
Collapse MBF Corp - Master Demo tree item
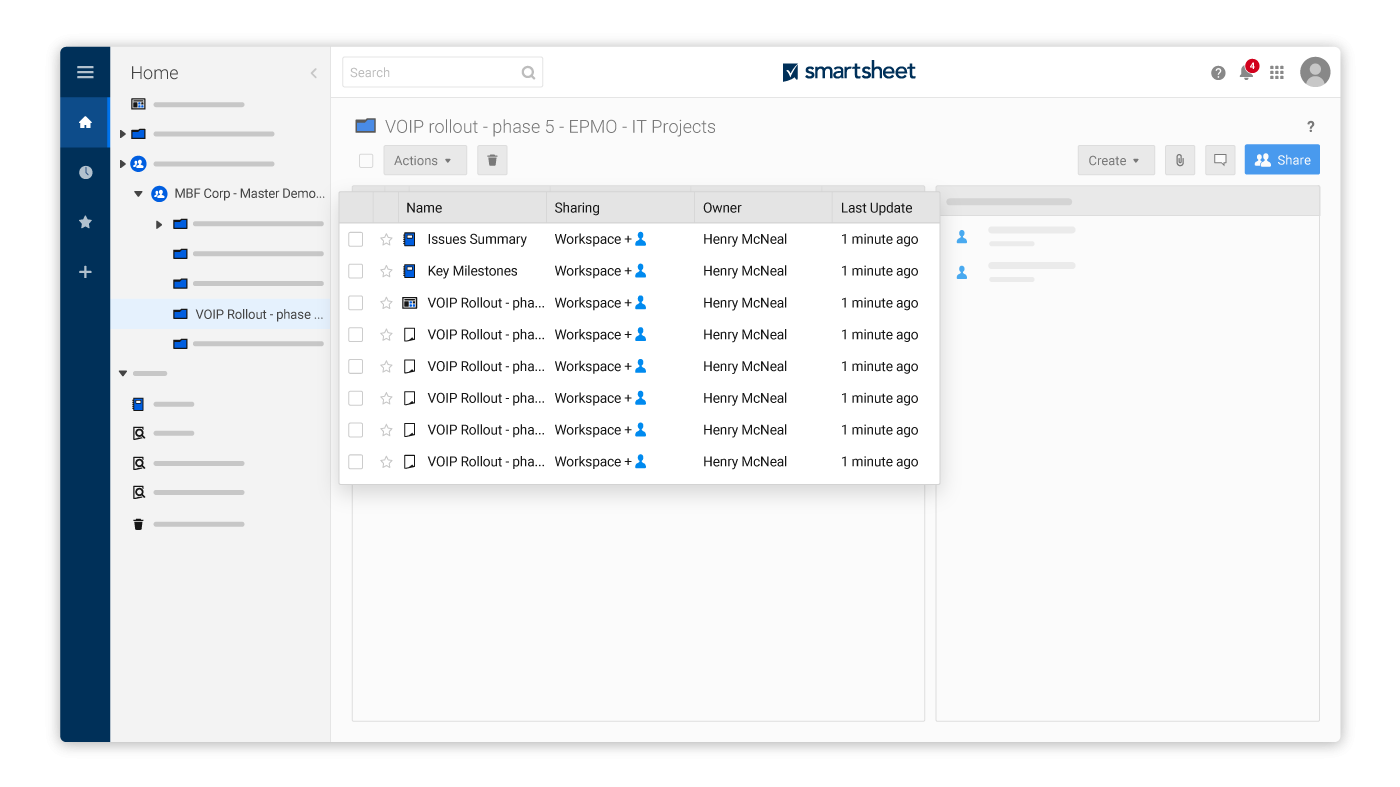coord(139,193)
